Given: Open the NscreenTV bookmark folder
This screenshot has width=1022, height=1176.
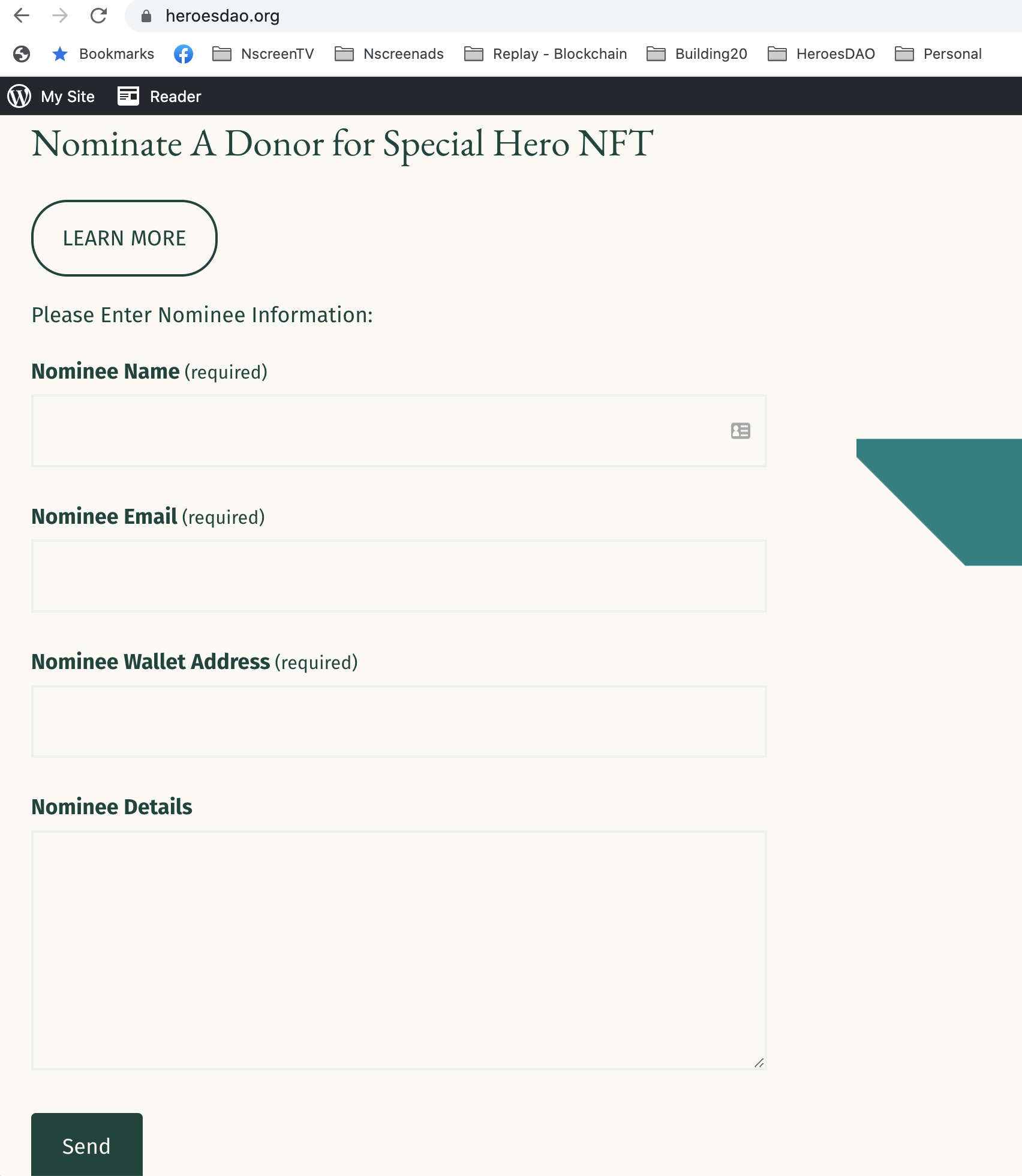Looking at the screenshot, I should [263, 54].
